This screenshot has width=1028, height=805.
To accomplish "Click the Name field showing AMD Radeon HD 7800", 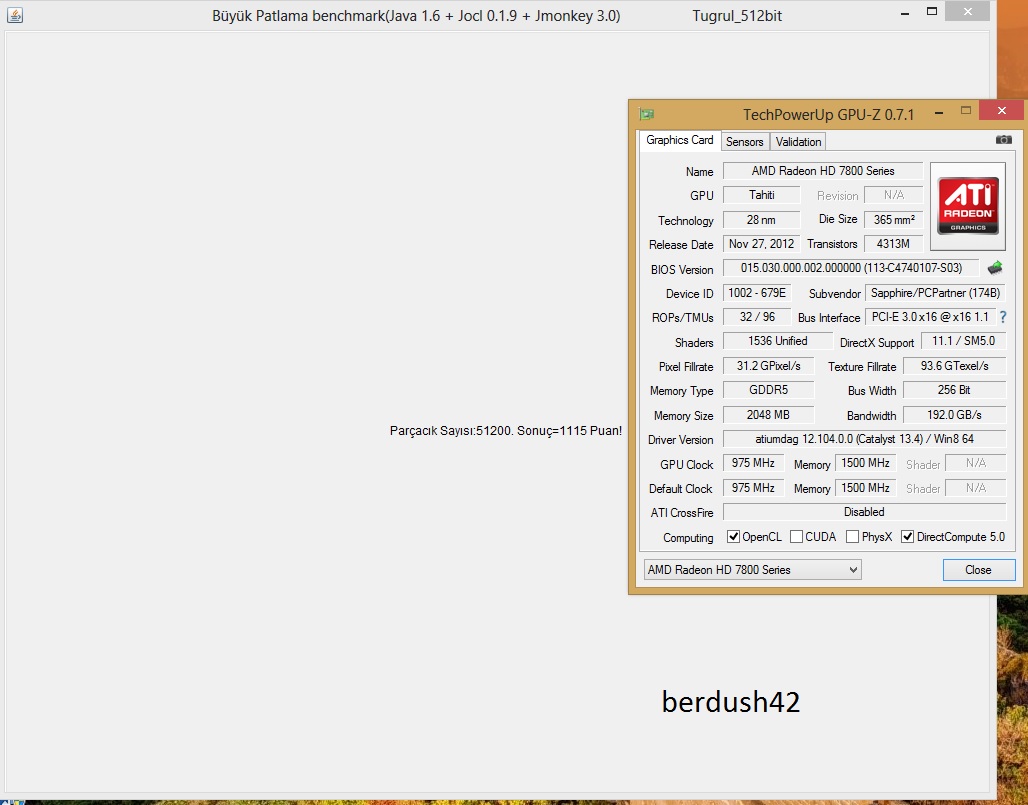I will click(x=823, y=171).
